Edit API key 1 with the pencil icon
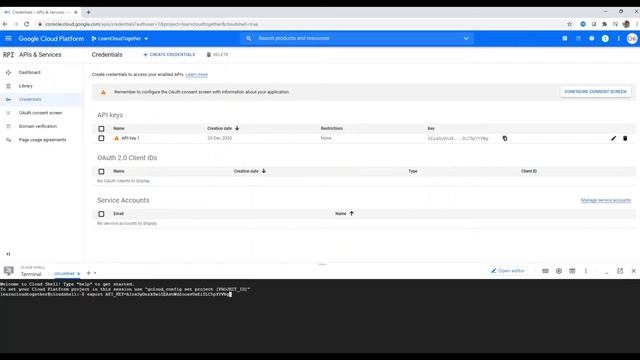Screen dimensions: 640x360 coord(613,138)
